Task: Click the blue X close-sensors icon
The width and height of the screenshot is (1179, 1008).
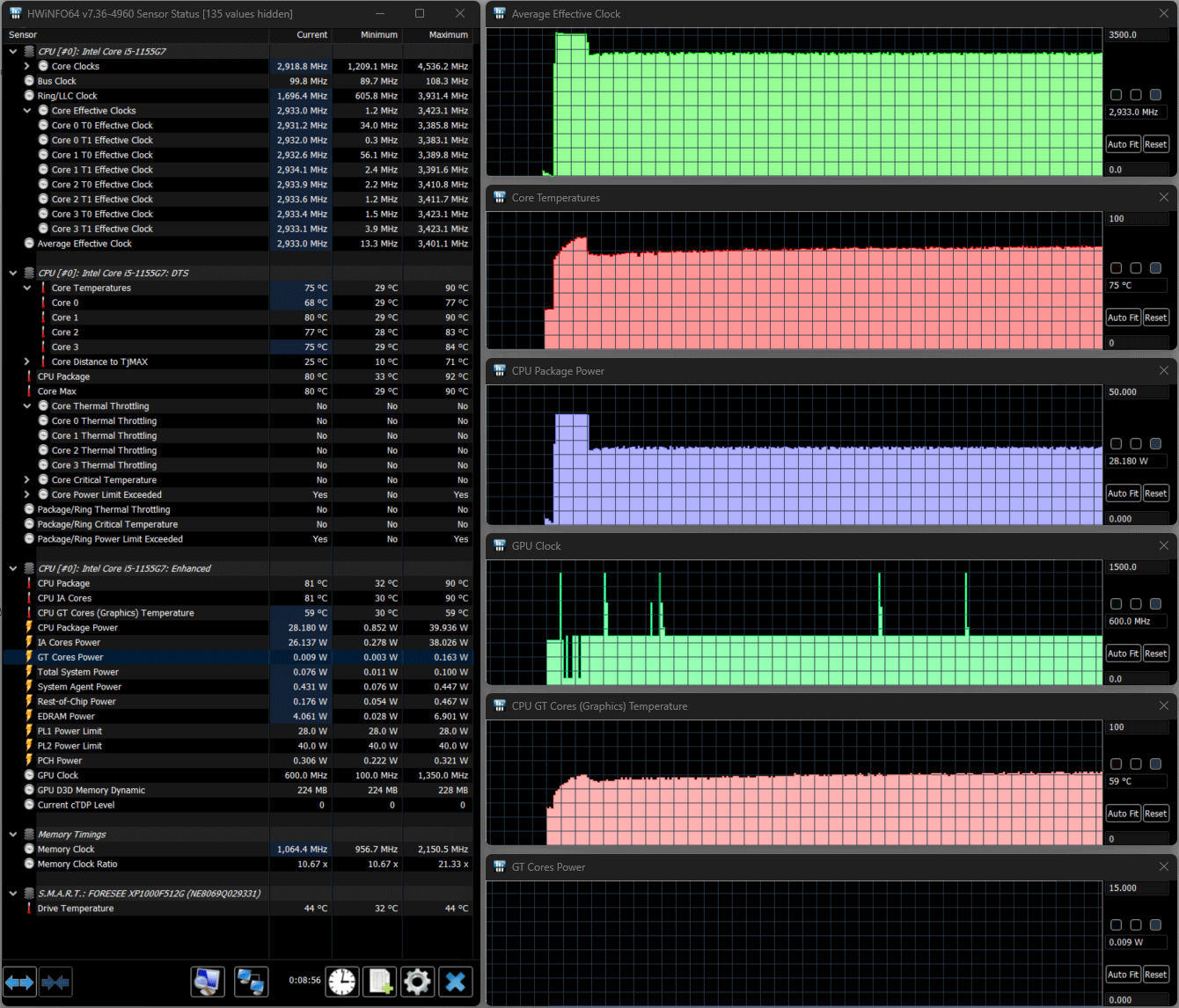Action: pyautogui.click(x=455, y=982)
